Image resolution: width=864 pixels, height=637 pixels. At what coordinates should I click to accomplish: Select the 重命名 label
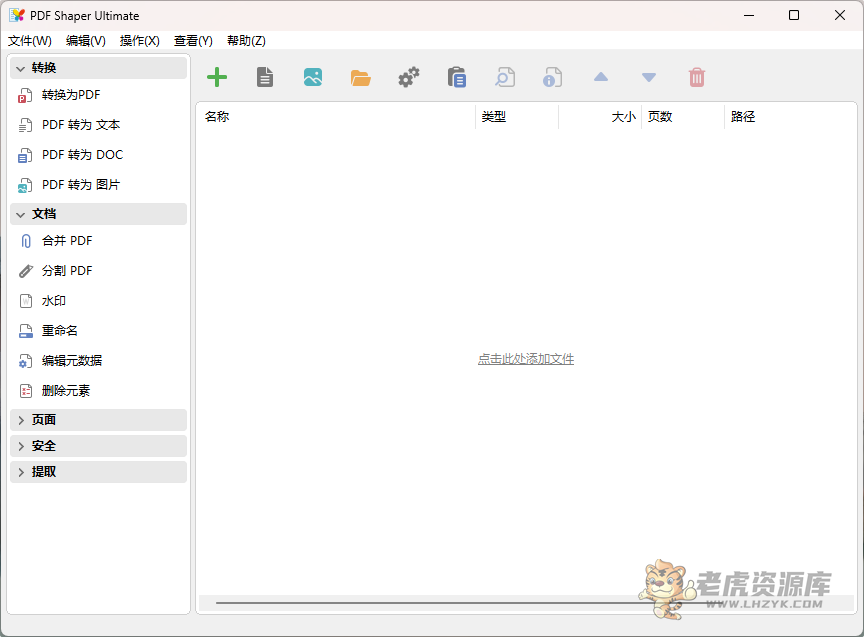[x=60, y=331]
